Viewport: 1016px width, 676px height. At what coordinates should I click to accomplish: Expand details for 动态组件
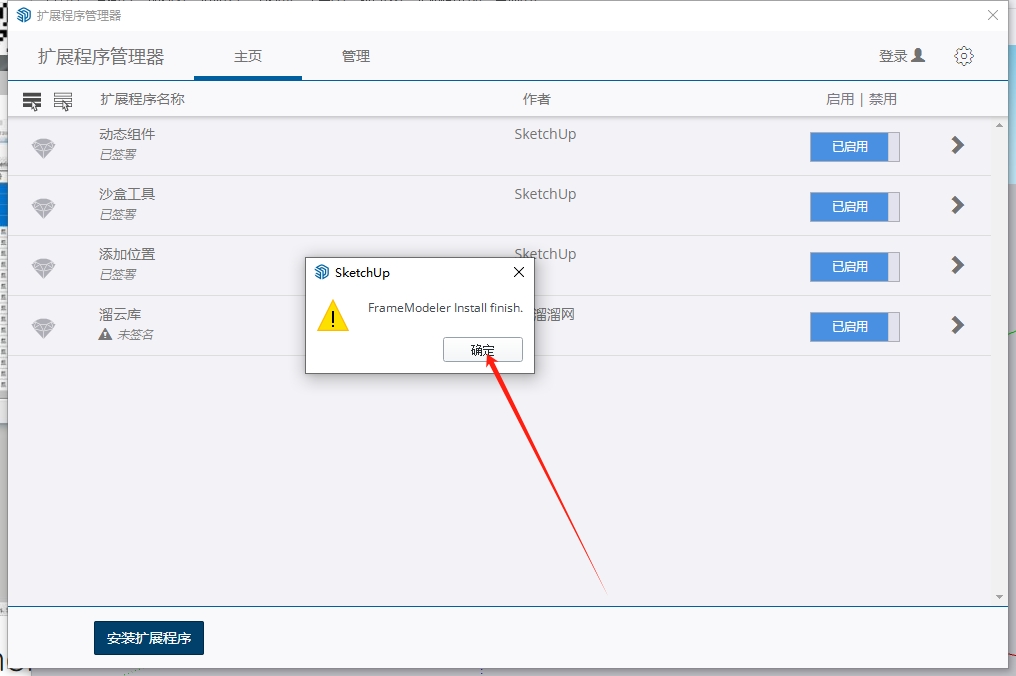pyautogui.click(x=958, y=145)
